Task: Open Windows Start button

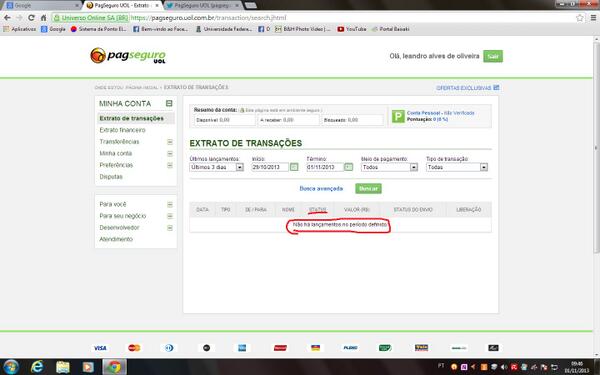Action: (10, 367)
